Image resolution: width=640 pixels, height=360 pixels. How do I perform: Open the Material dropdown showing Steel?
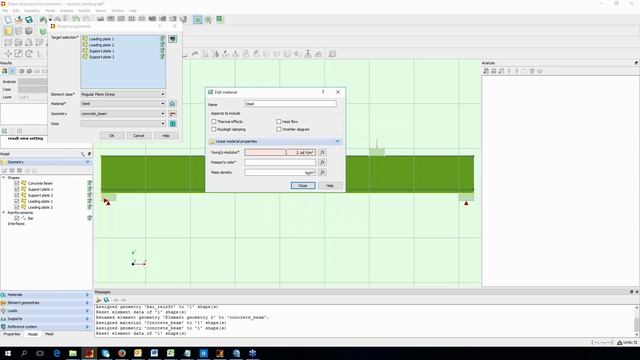(123, 104)
